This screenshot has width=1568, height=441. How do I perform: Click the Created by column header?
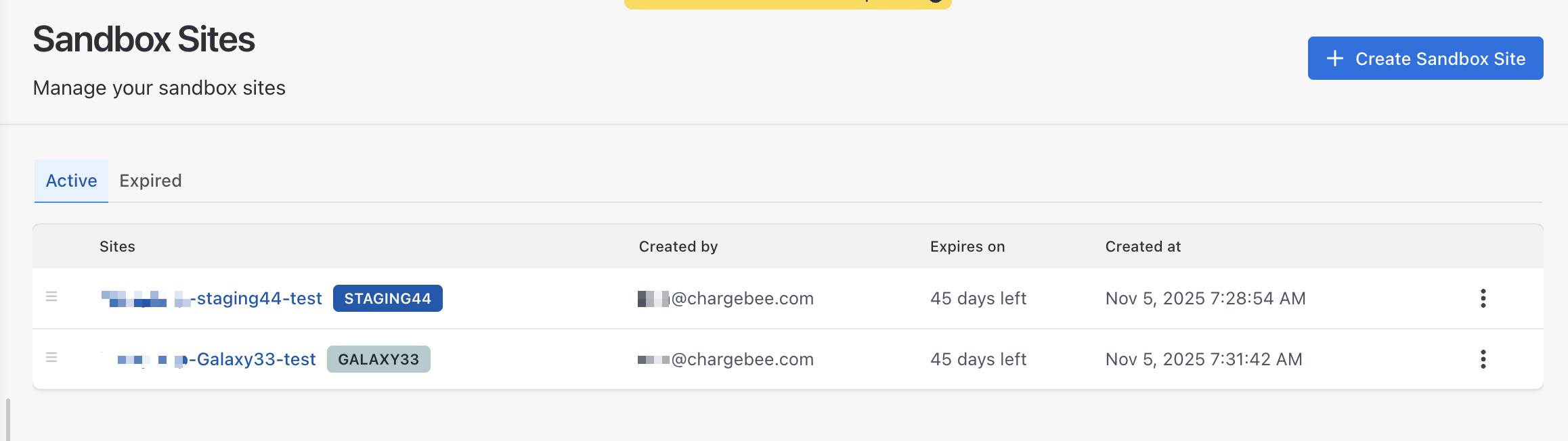678,247
